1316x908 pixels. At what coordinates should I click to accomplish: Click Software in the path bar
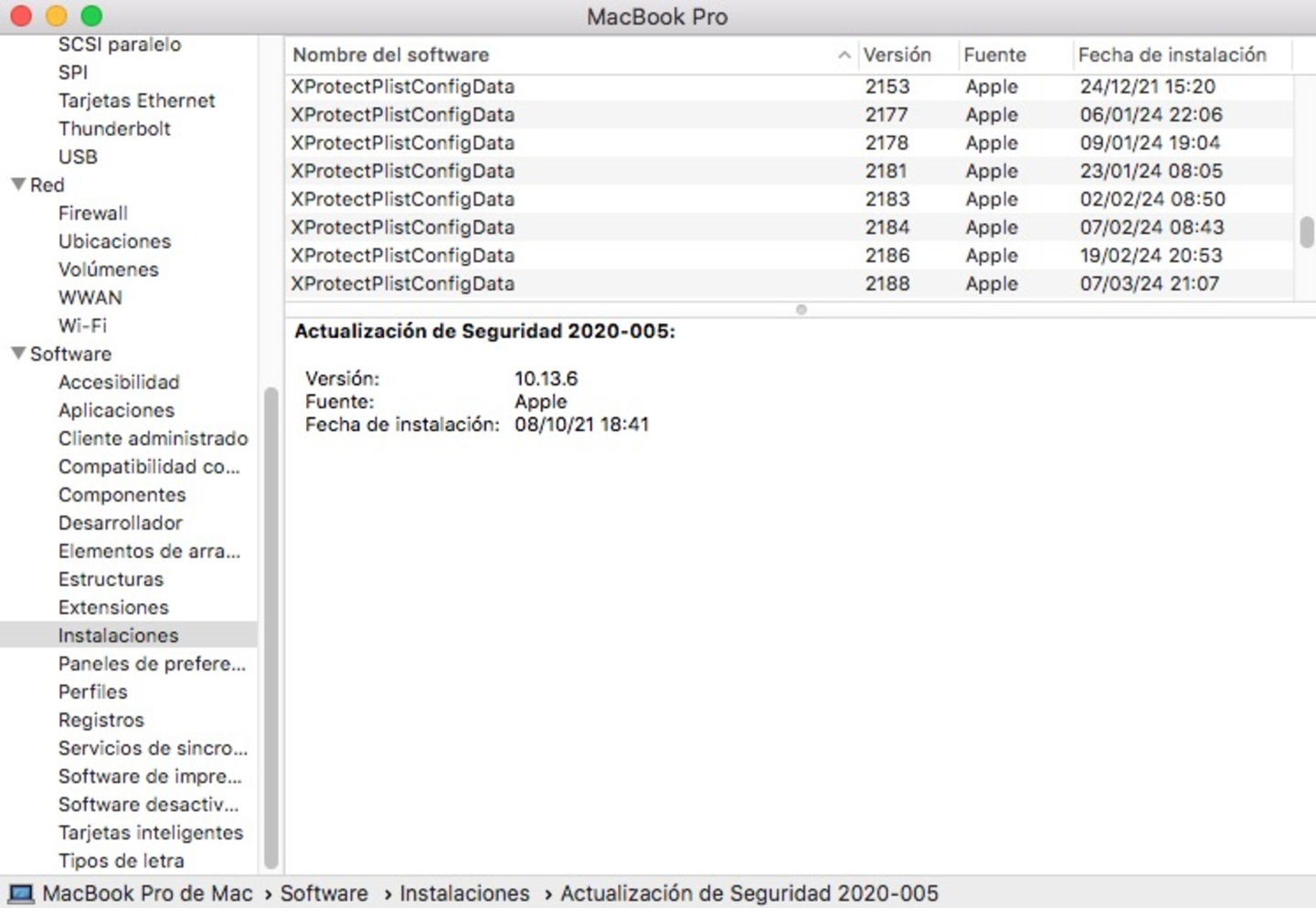click(324, 893)
